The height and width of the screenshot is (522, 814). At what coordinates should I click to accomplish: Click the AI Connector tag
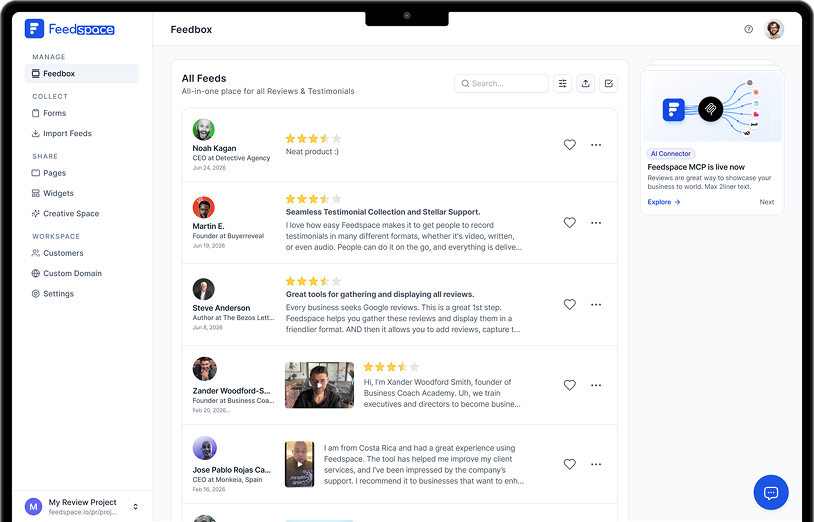tap(671, 154)
